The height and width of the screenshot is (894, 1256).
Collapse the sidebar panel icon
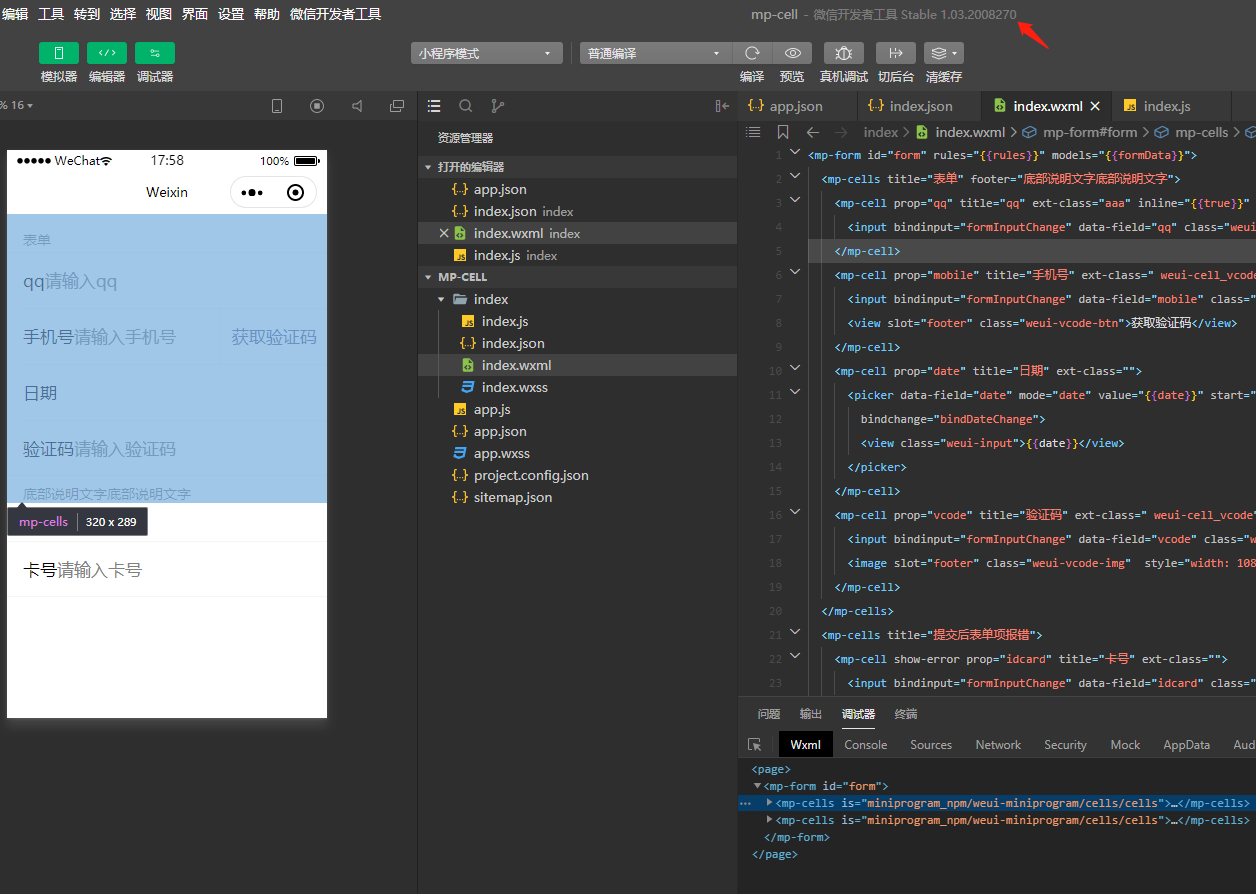pos(722,106)
